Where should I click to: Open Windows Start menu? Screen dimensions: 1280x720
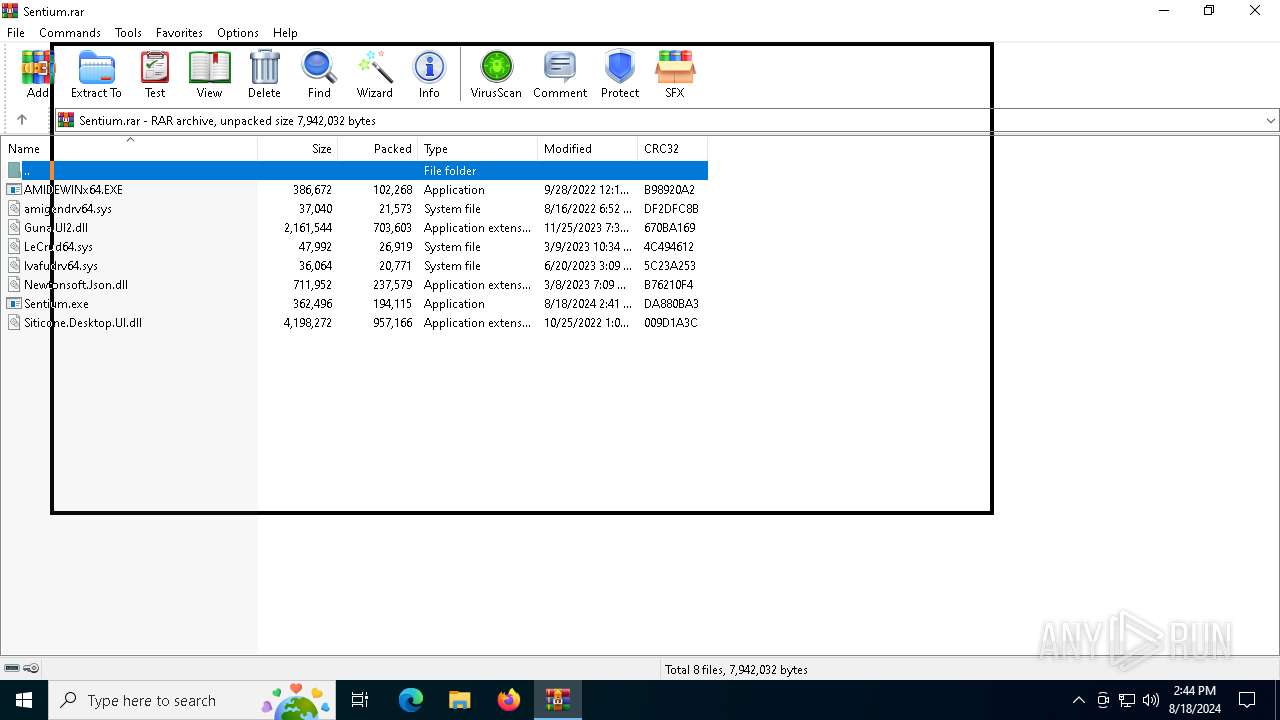[x=24, y=700]
